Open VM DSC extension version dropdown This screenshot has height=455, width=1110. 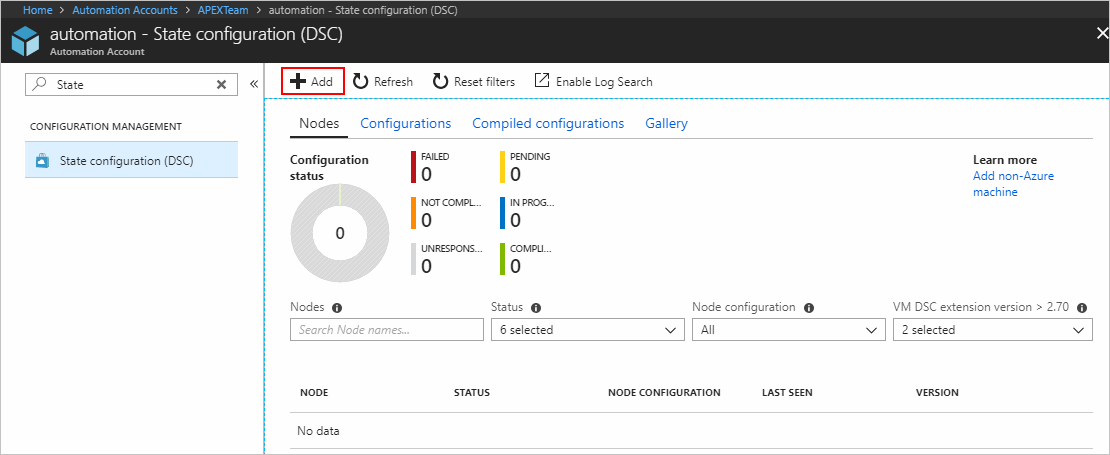(x=992, y=330)
